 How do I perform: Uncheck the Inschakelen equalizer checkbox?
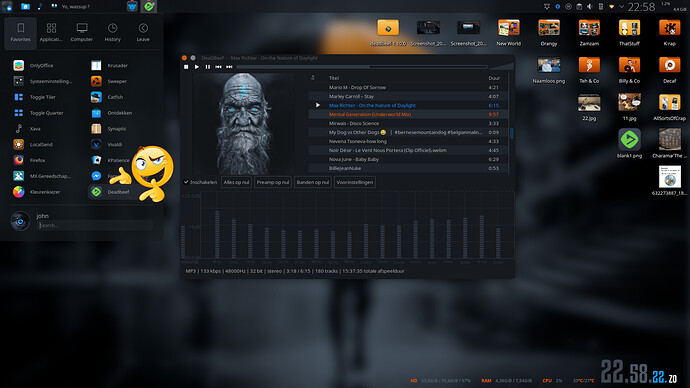tap(186, 182)
